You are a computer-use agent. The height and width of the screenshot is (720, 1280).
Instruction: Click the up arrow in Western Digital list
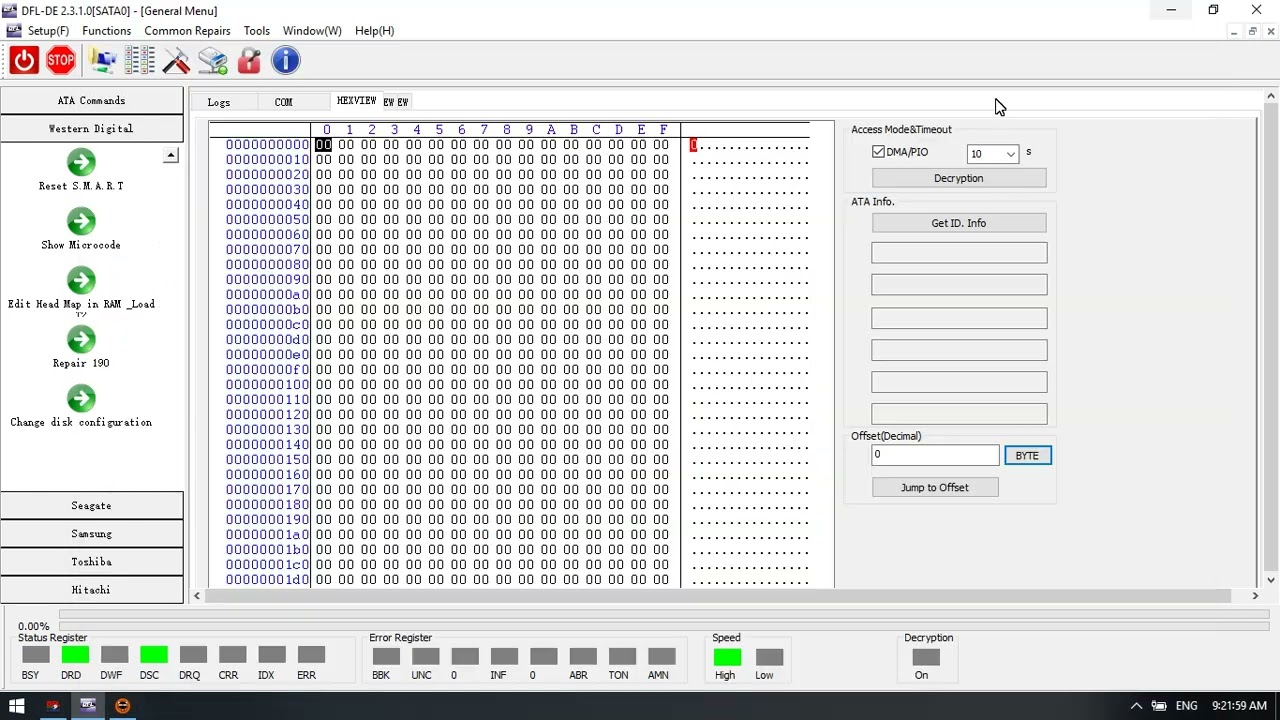(x=171, y=155)
